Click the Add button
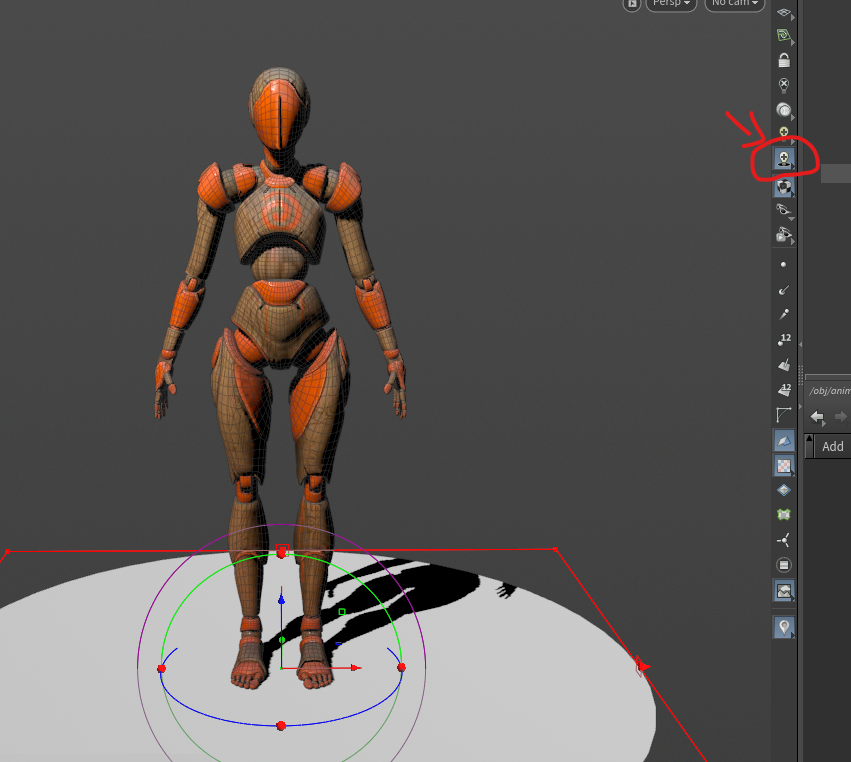The width and height of the screenshot is (851, 762). pos(833,447)
